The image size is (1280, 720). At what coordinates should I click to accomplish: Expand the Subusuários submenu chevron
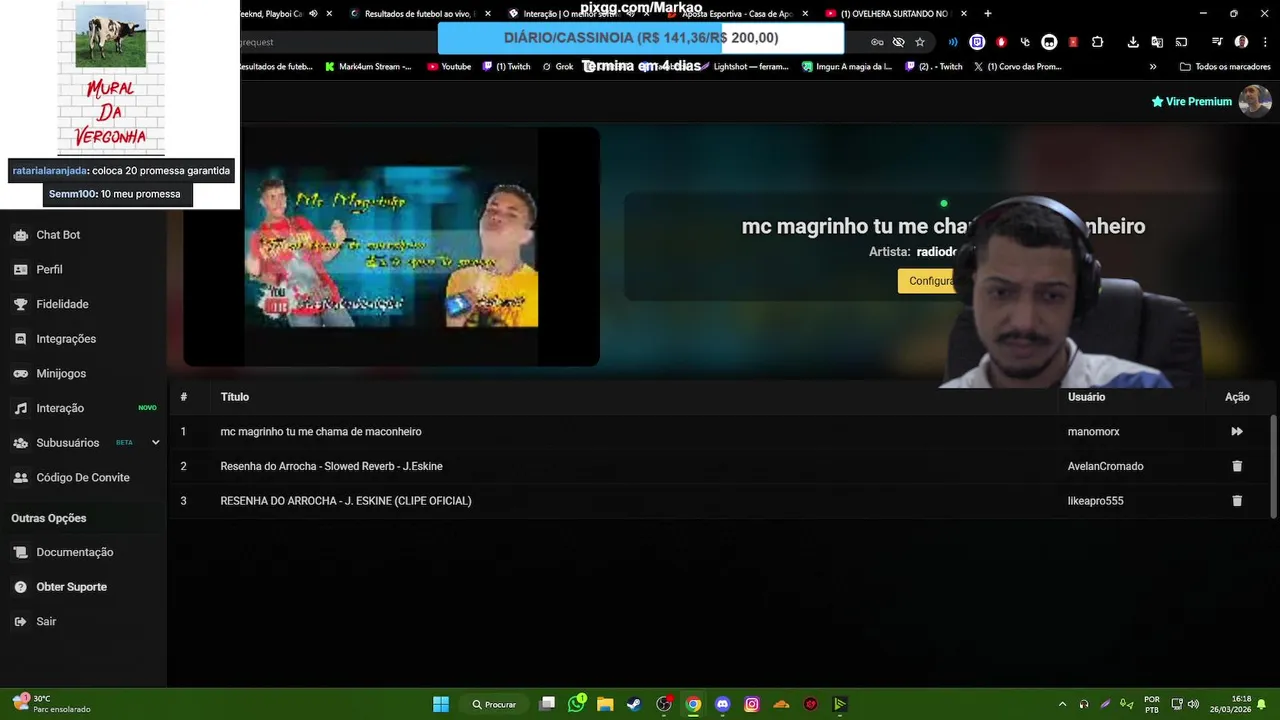click(x=155, y=443)
